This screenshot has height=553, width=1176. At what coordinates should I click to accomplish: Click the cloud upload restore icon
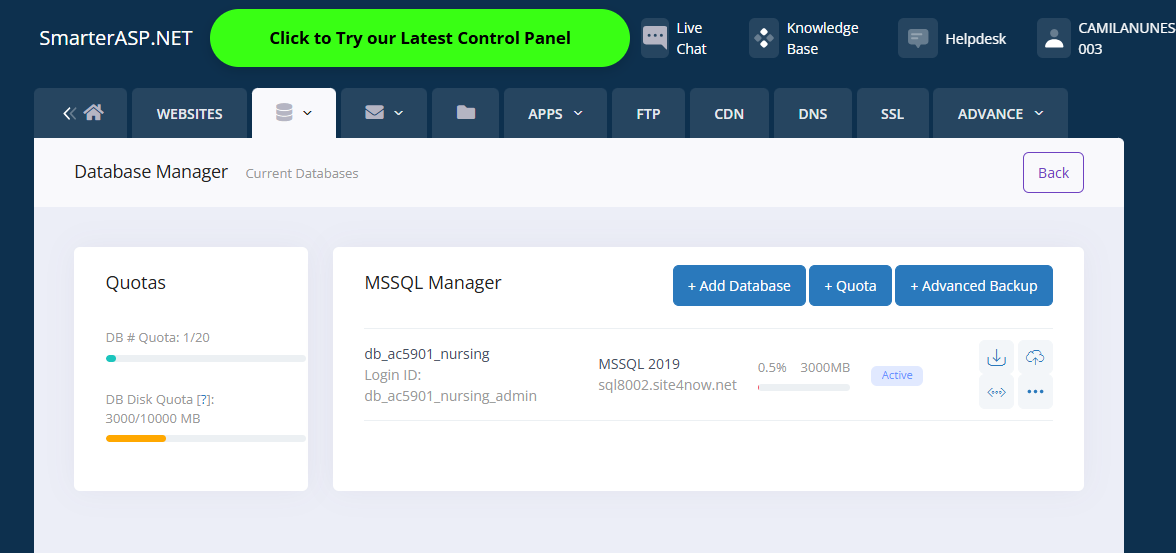1034,357
